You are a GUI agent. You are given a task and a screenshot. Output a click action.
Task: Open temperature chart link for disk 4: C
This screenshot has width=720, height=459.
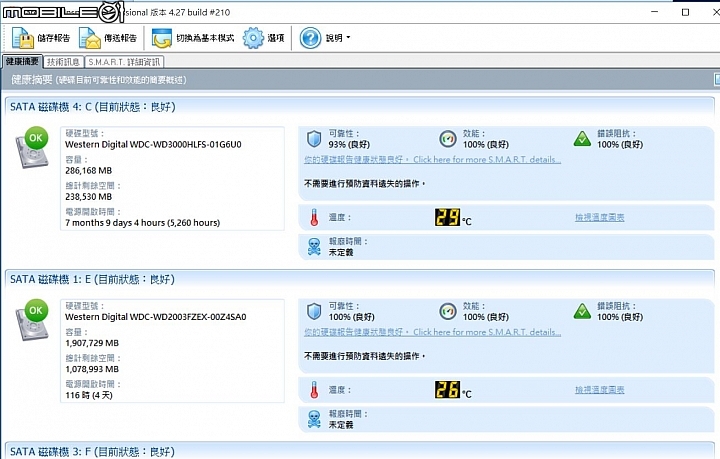click(599, 217)
